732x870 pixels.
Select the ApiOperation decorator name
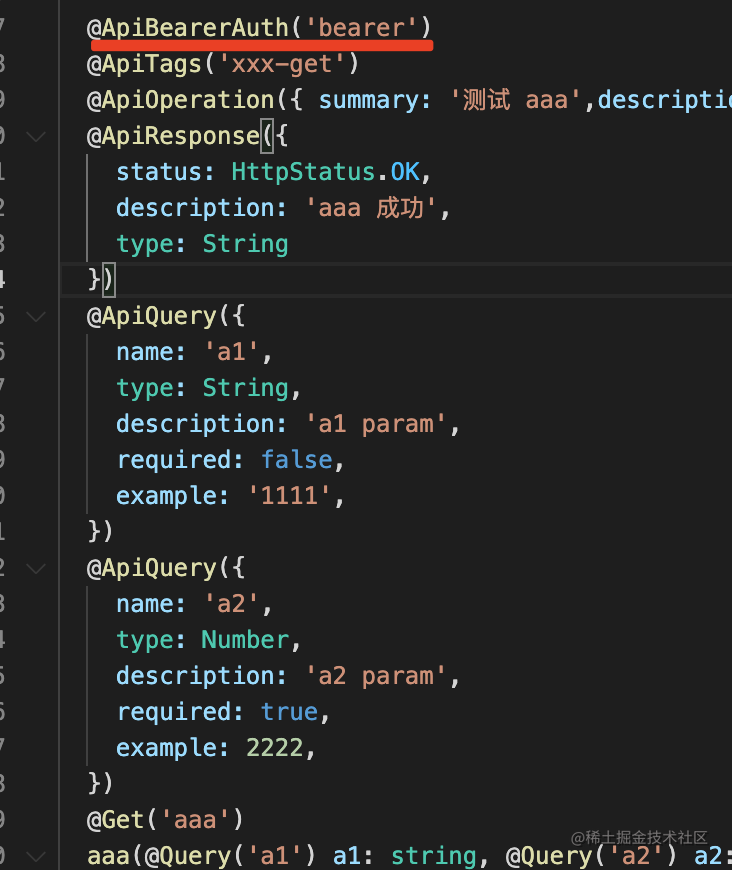click(x=187, y=100)
